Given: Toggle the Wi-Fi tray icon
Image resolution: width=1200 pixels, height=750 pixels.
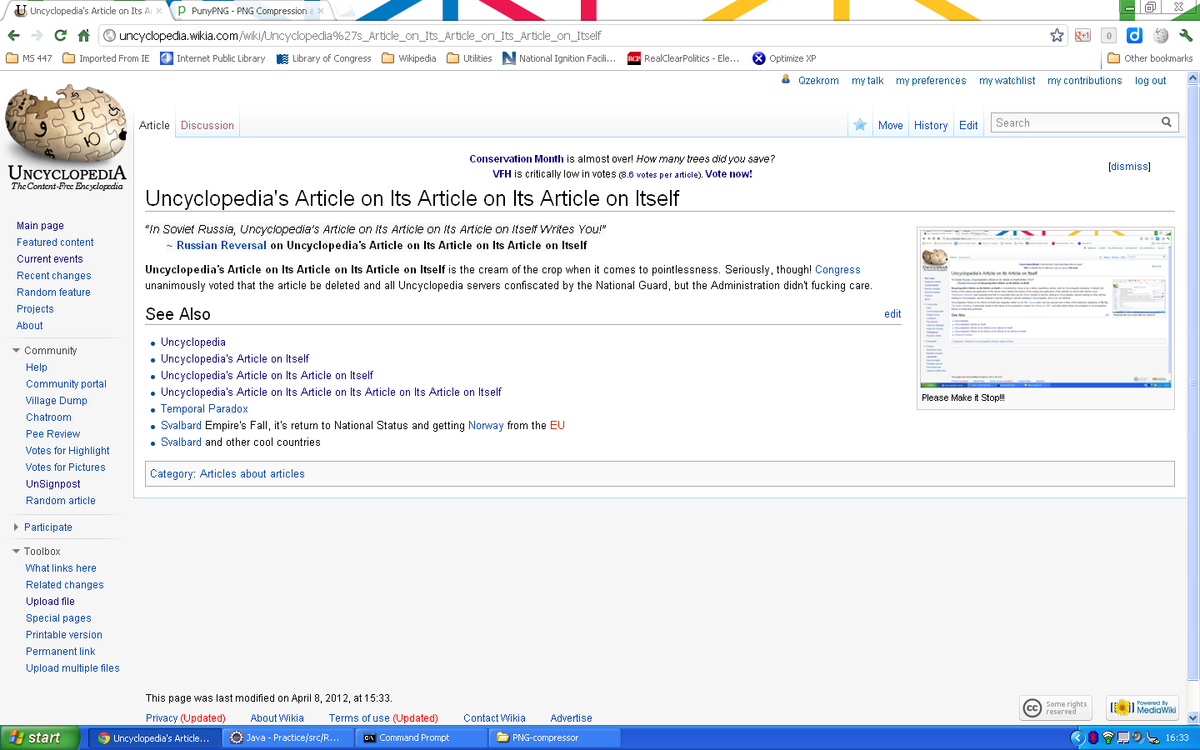Looking at the screenshot, I should click(x=1107, y=738).
